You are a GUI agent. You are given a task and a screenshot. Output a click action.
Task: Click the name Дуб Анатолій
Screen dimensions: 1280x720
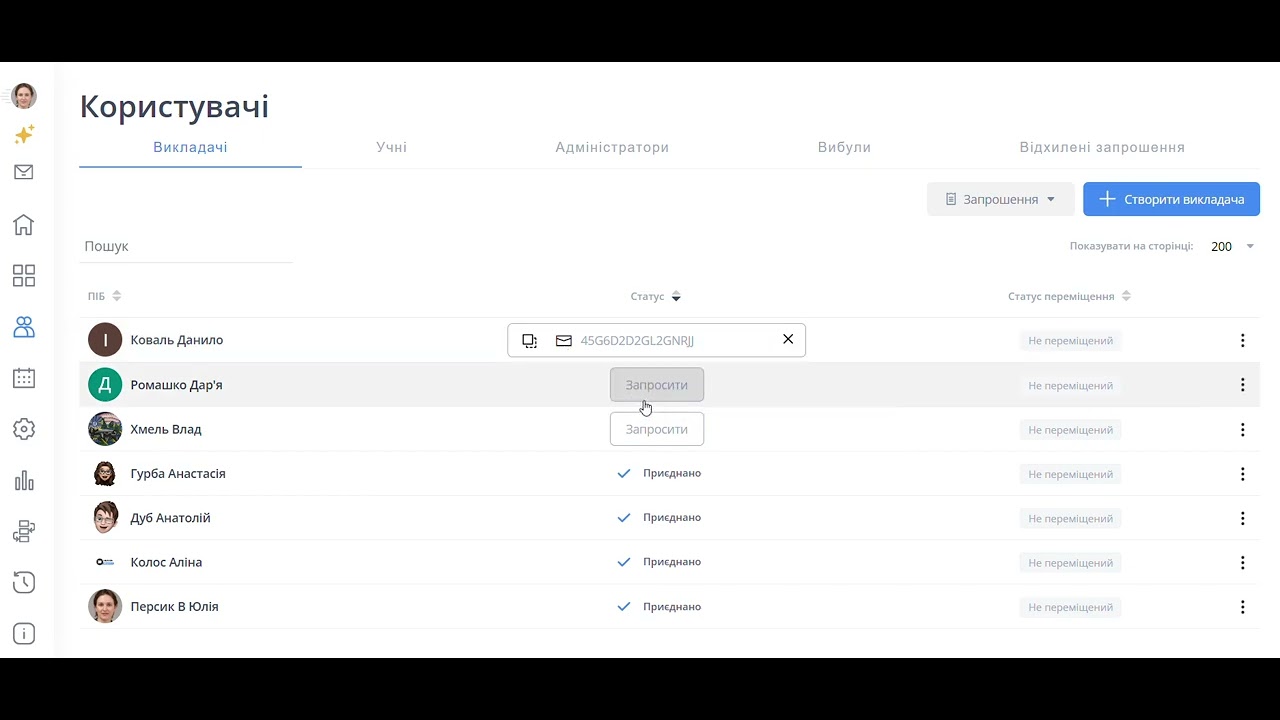coord(170,518)
